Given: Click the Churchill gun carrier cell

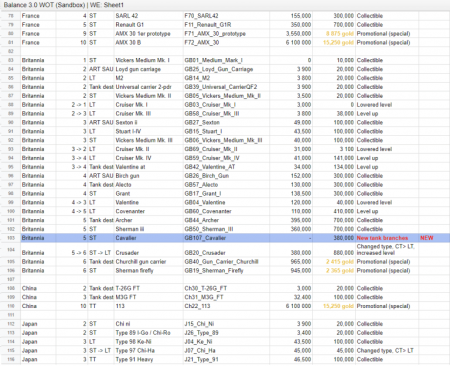Looking at the screenshot, I should 149,262.
